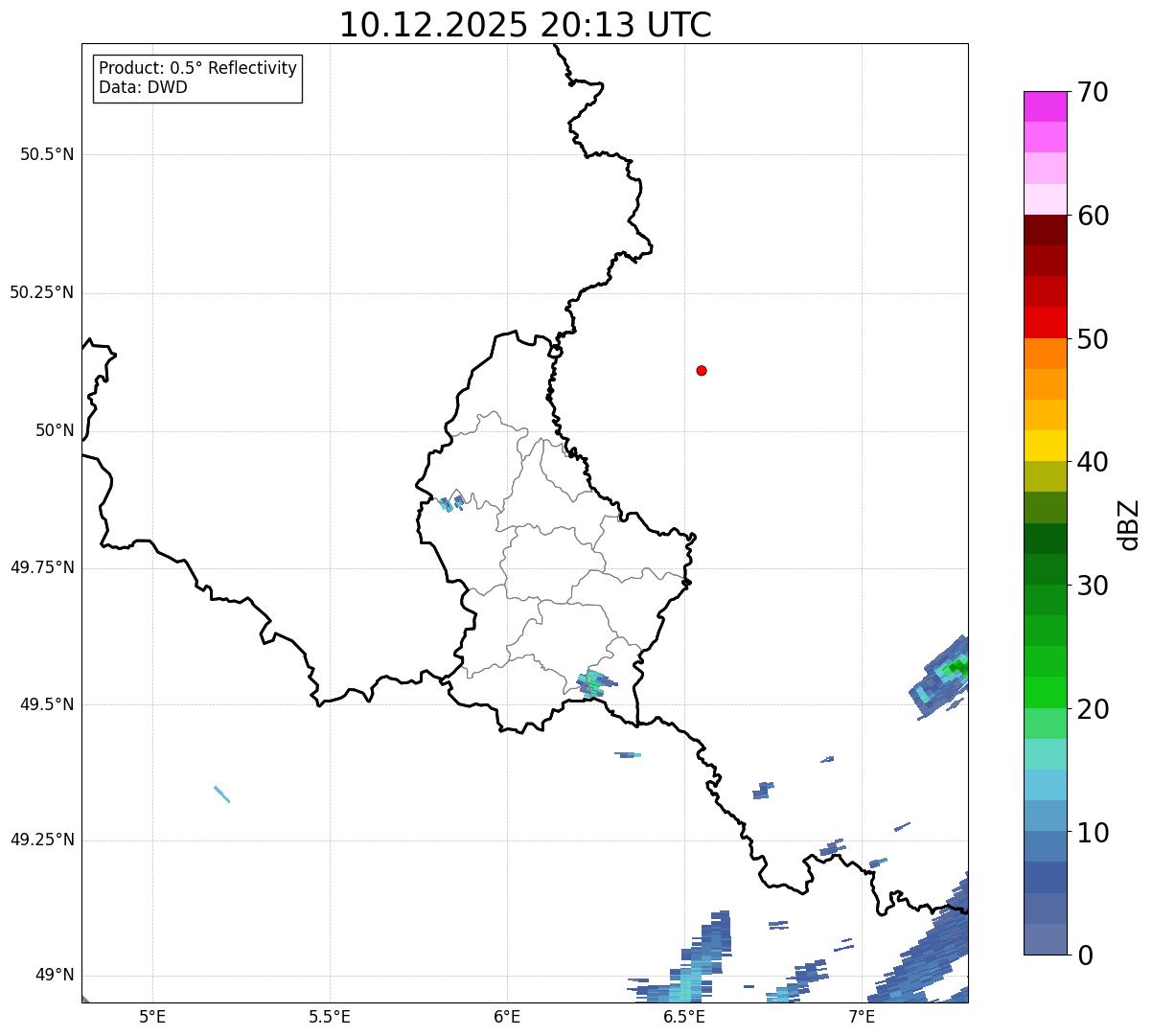The height and width of the screenshot is (1036, 1152).
Task: Click the 6°E longitude label
Action: (507, 1016)
